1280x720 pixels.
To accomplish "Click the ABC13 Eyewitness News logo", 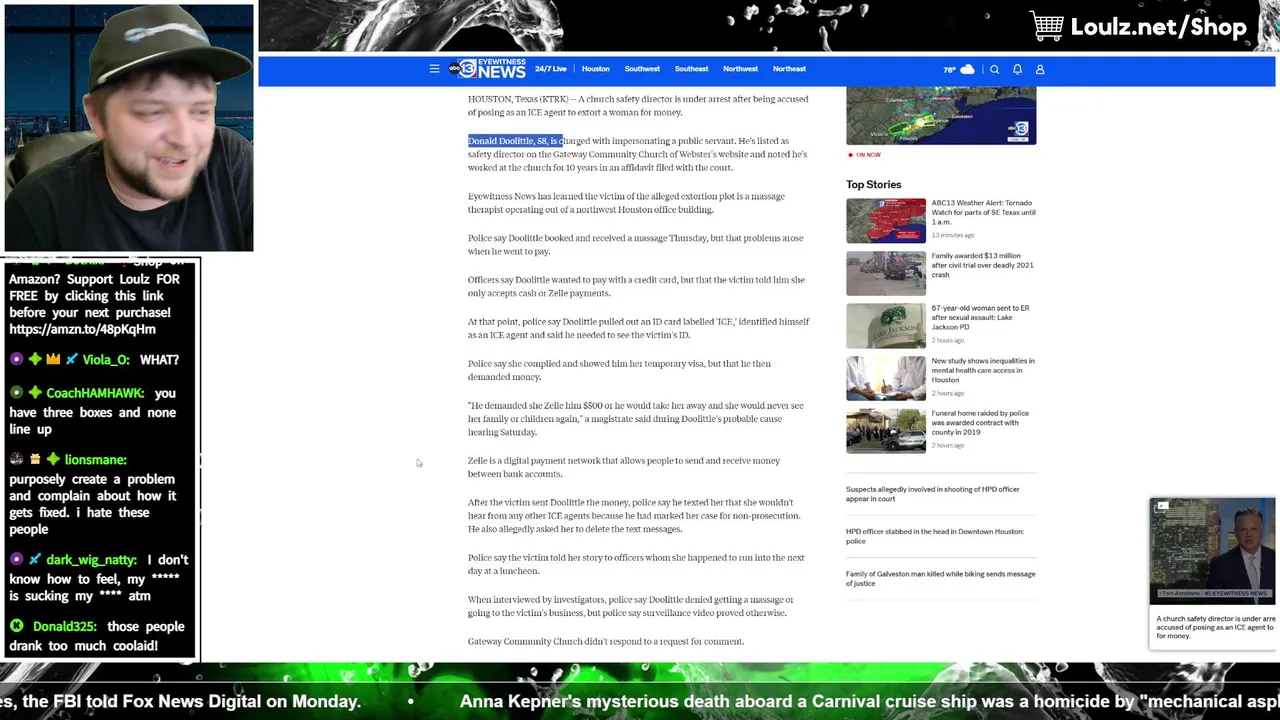I will point(487,69).
